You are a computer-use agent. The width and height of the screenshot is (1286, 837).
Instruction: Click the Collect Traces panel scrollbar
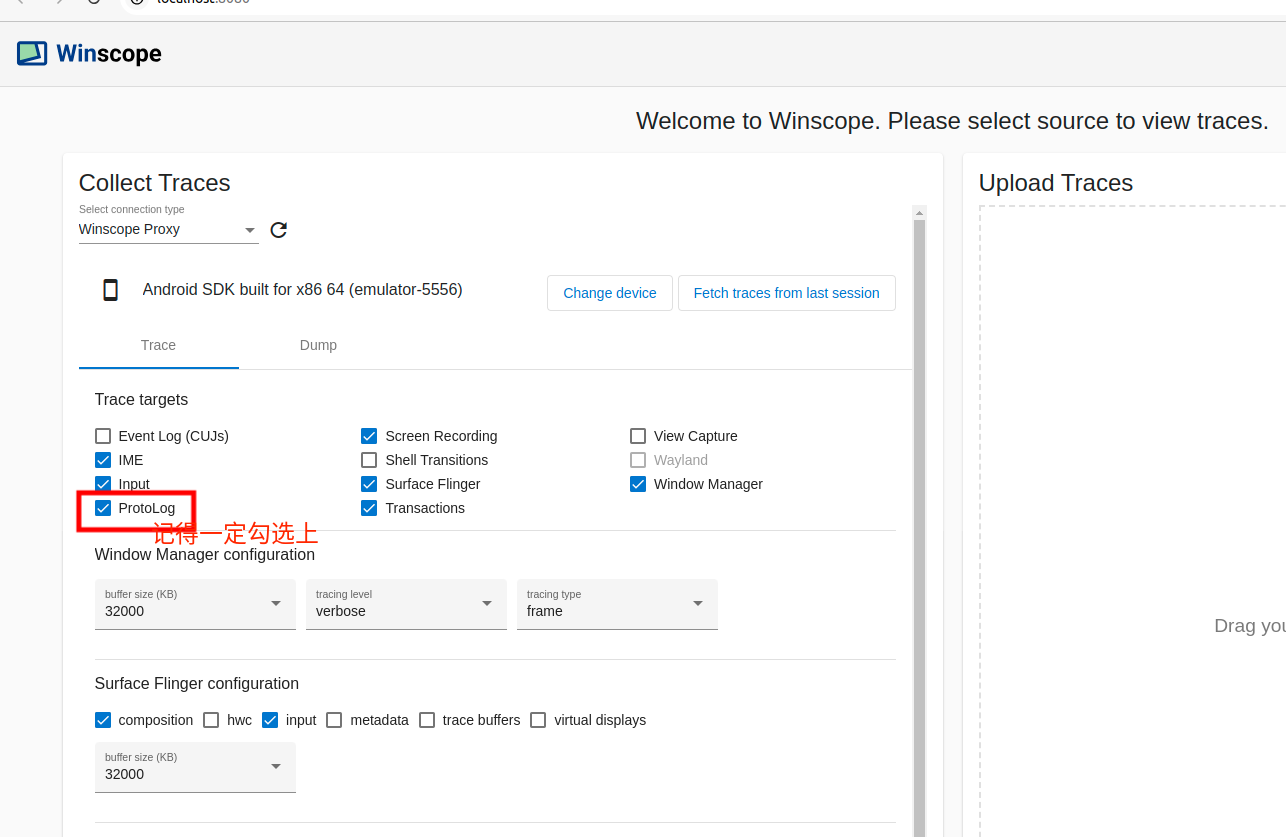[x=920, y=528]
